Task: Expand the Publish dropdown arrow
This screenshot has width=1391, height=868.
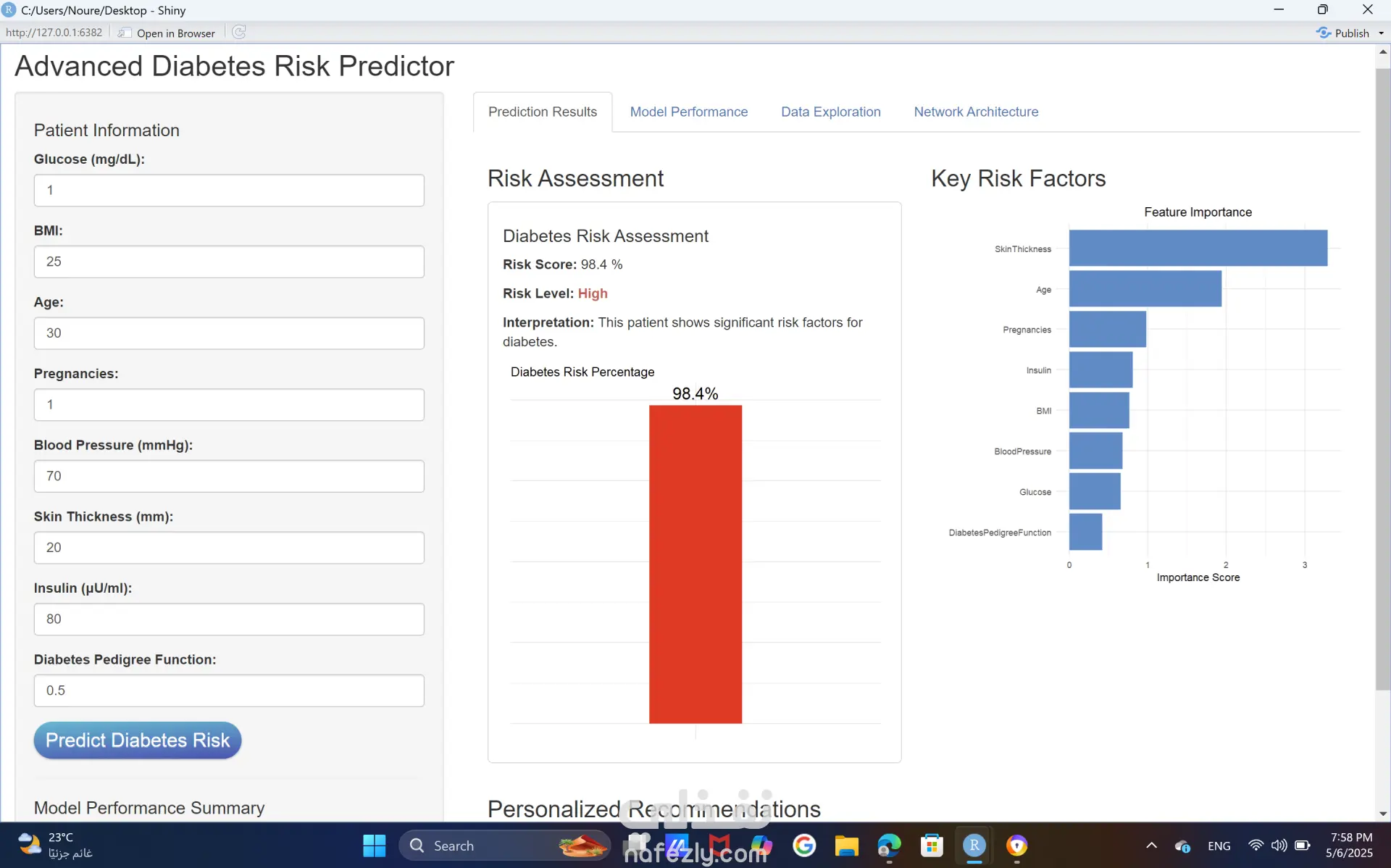Action: tap(1381, 33)
